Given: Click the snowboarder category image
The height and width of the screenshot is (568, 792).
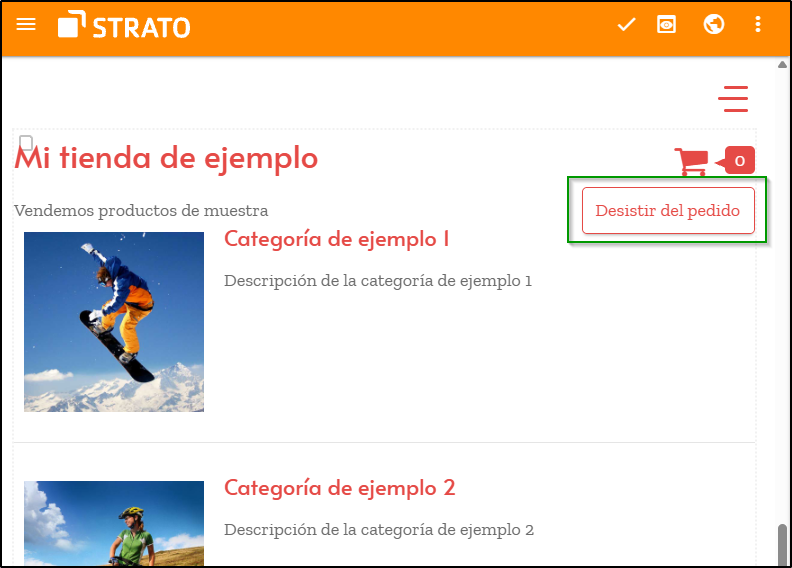Looking at the screenshot, I should 114,322.
